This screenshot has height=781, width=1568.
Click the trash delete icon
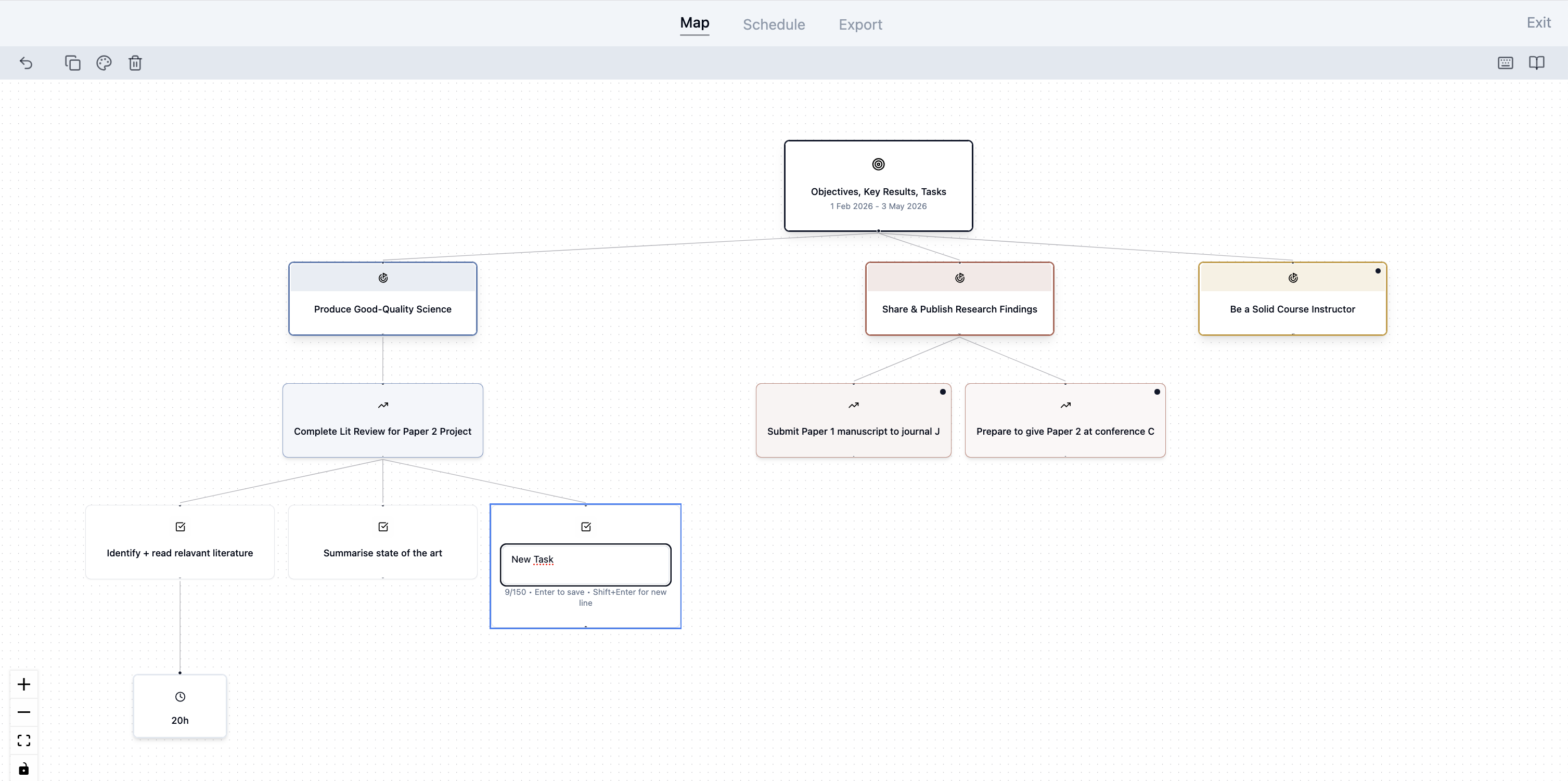tap(135, 62)
